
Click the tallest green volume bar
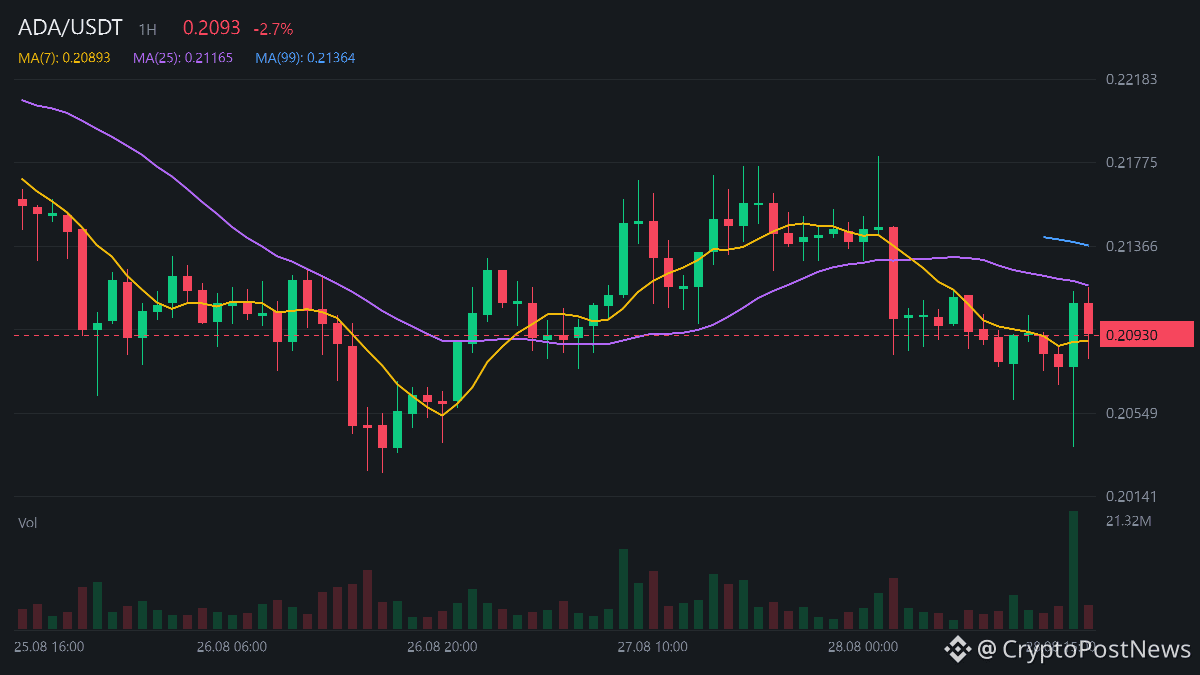(x=1074, y=570)
